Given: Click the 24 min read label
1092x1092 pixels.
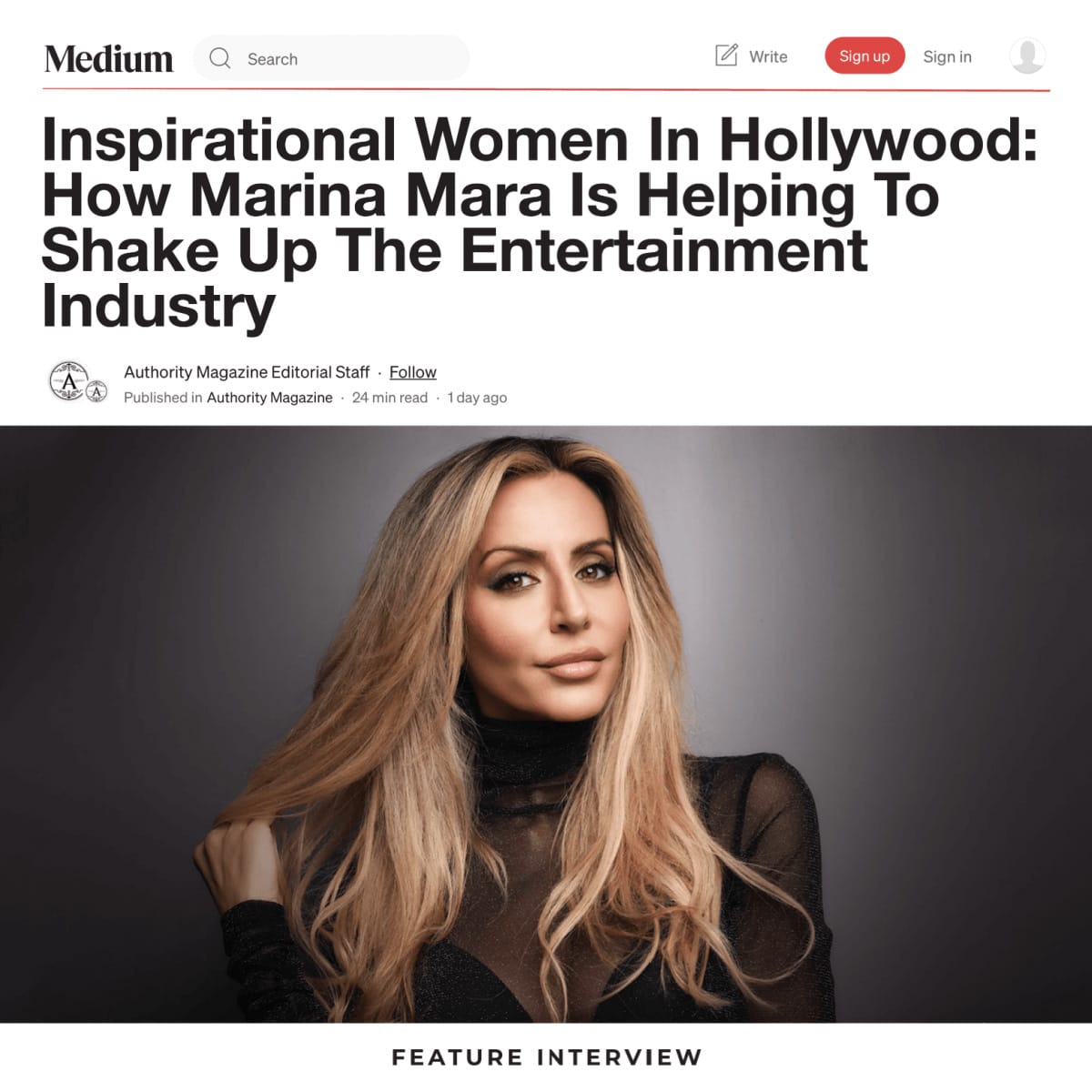Looking at the screenshot, I should 389,398.
